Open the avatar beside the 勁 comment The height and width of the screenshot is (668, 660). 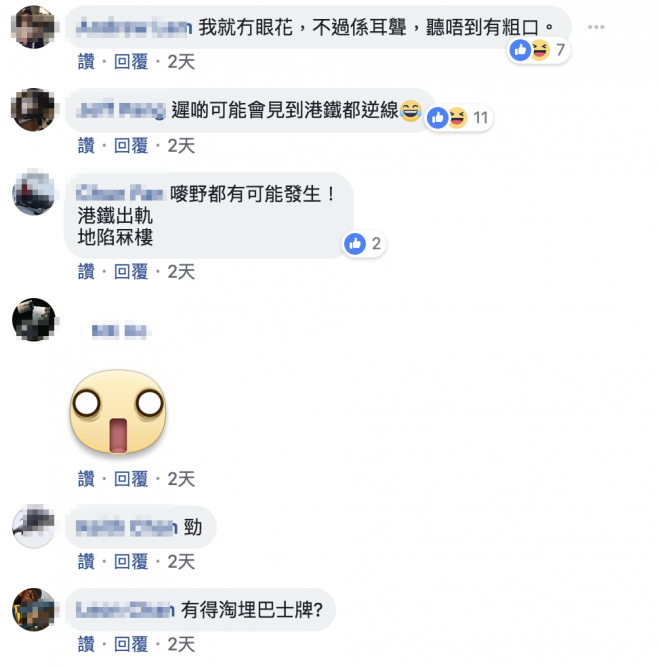(34, 526)
